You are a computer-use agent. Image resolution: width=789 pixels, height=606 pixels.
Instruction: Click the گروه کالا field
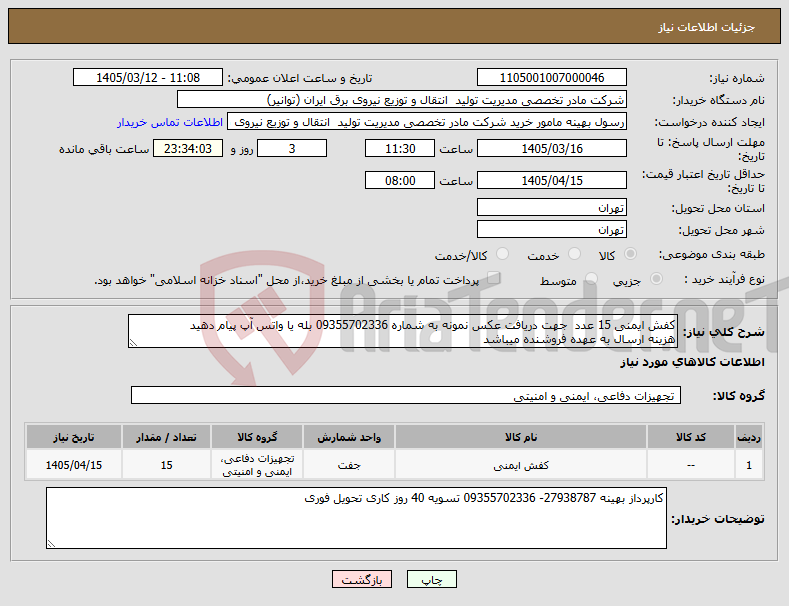click(406, 396)
